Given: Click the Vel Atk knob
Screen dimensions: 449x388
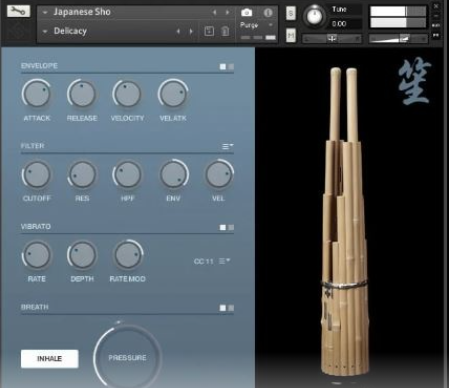Looking at the screenshot, I should pos(173,94).
